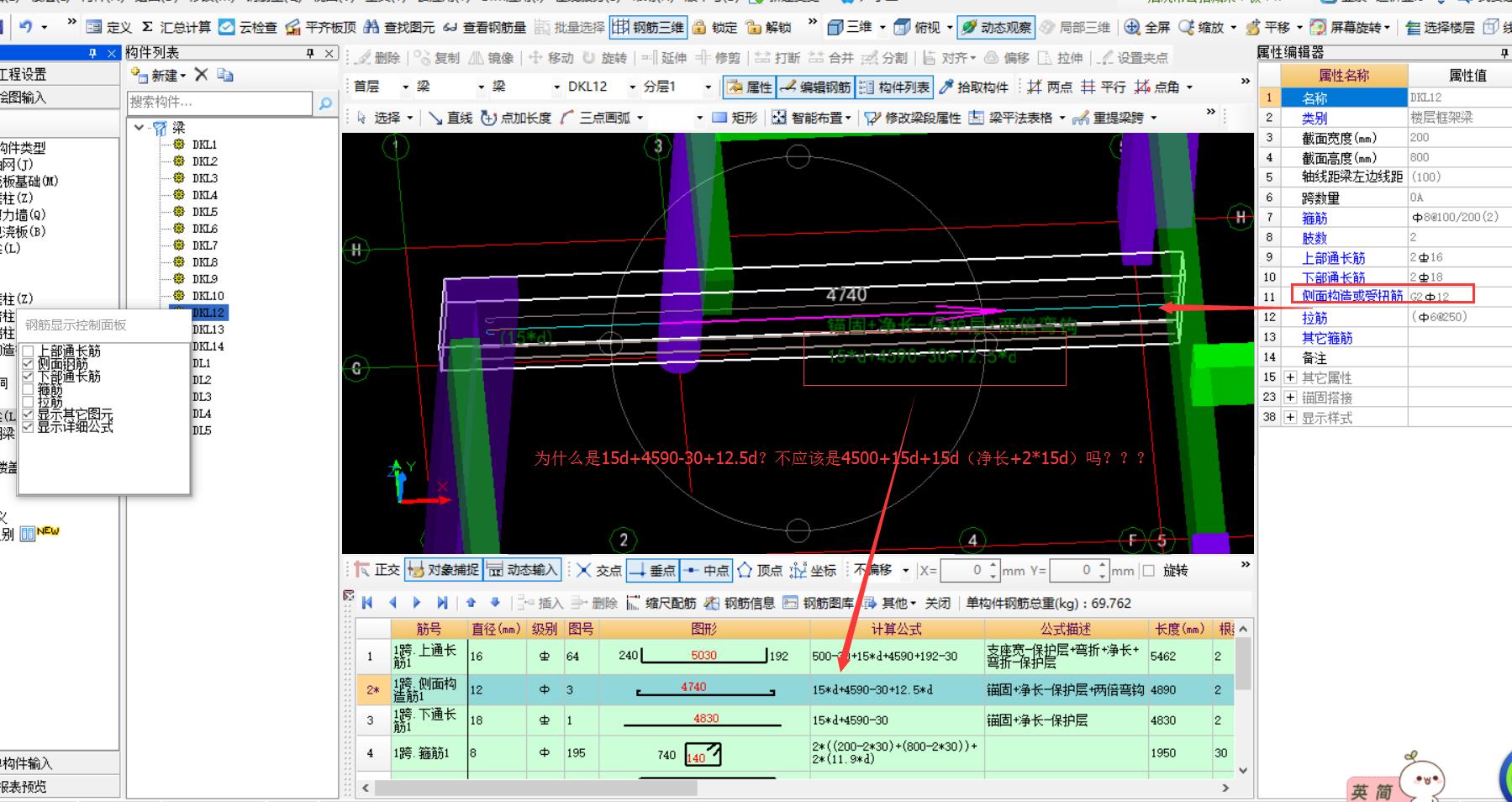Open 查找图元 find element tool

(x=399, y=27)
